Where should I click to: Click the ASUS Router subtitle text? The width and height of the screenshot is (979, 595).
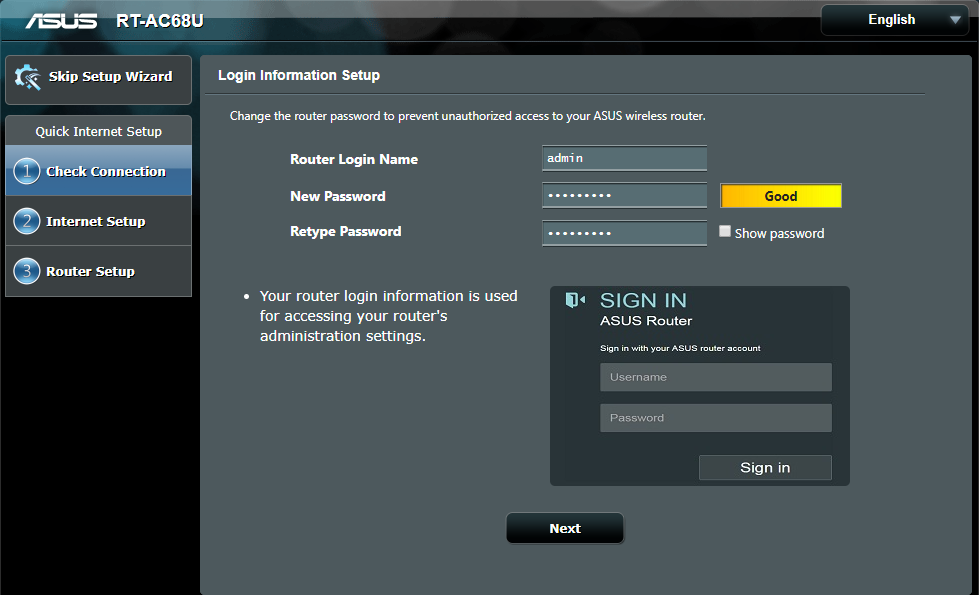pos(646,321)
